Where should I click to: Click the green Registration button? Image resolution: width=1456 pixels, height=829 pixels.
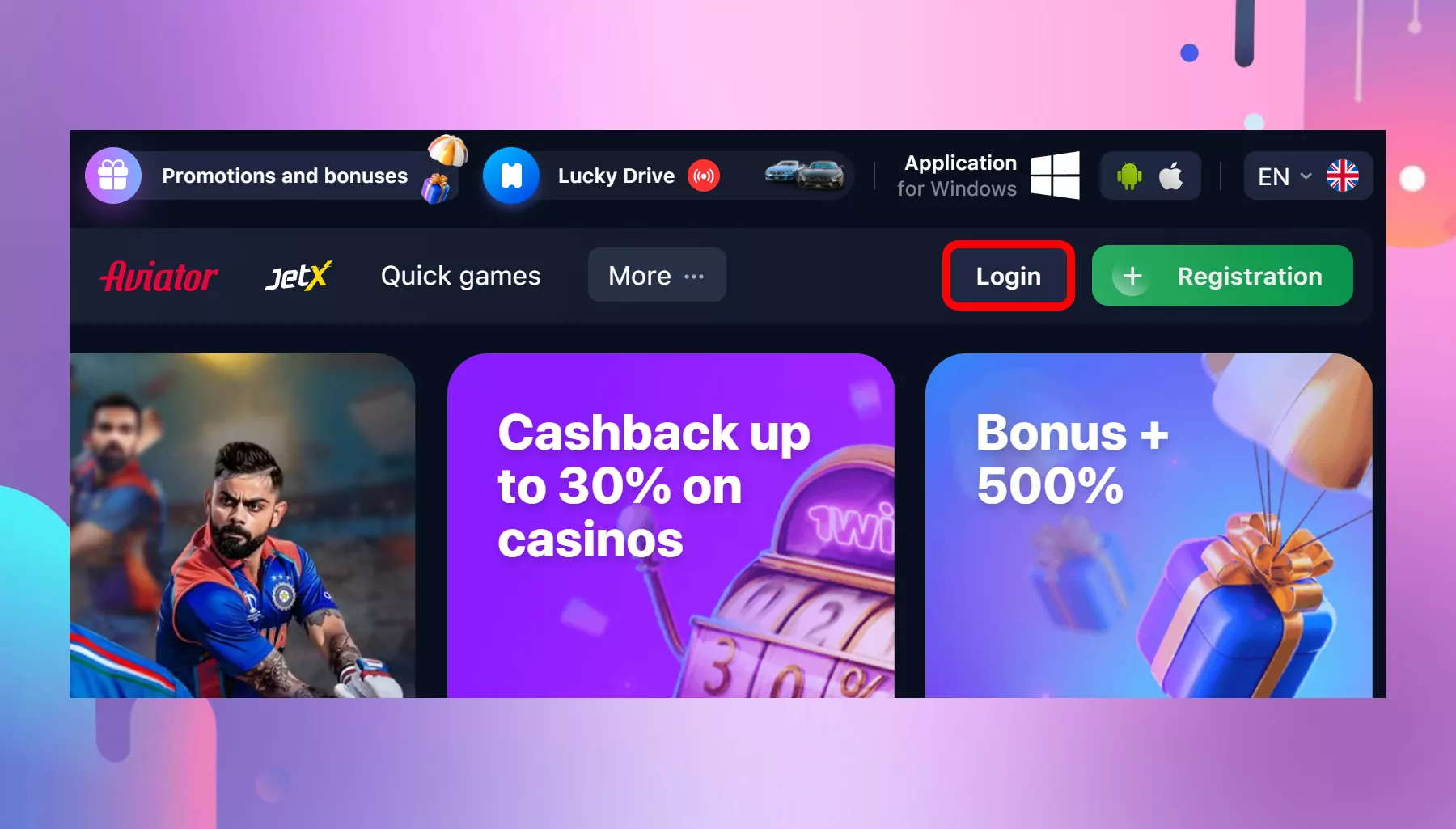1222,276
